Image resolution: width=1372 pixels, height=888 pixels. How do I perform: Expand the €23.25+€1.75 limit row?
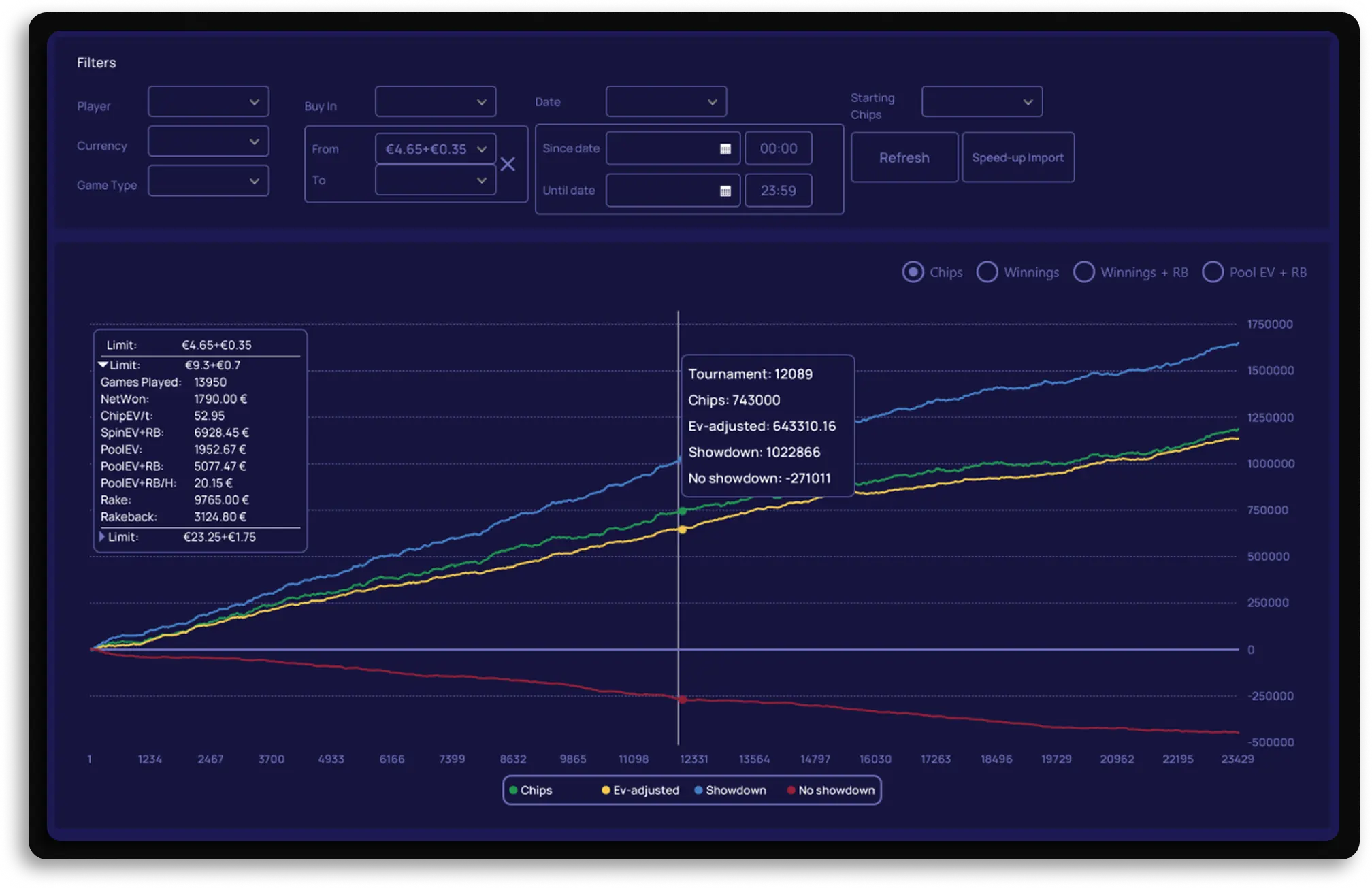point(103,537)
